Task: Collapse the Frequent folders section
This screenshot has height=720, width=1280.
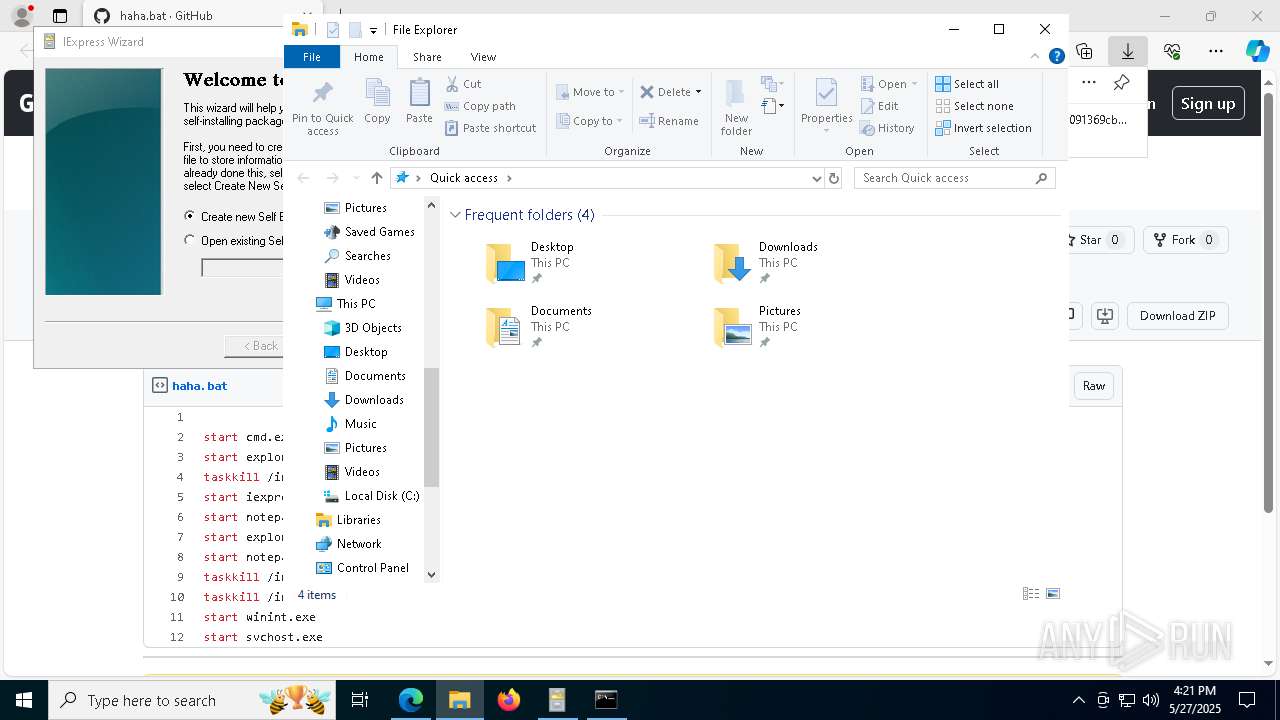Action: click(x=455, y=215)
